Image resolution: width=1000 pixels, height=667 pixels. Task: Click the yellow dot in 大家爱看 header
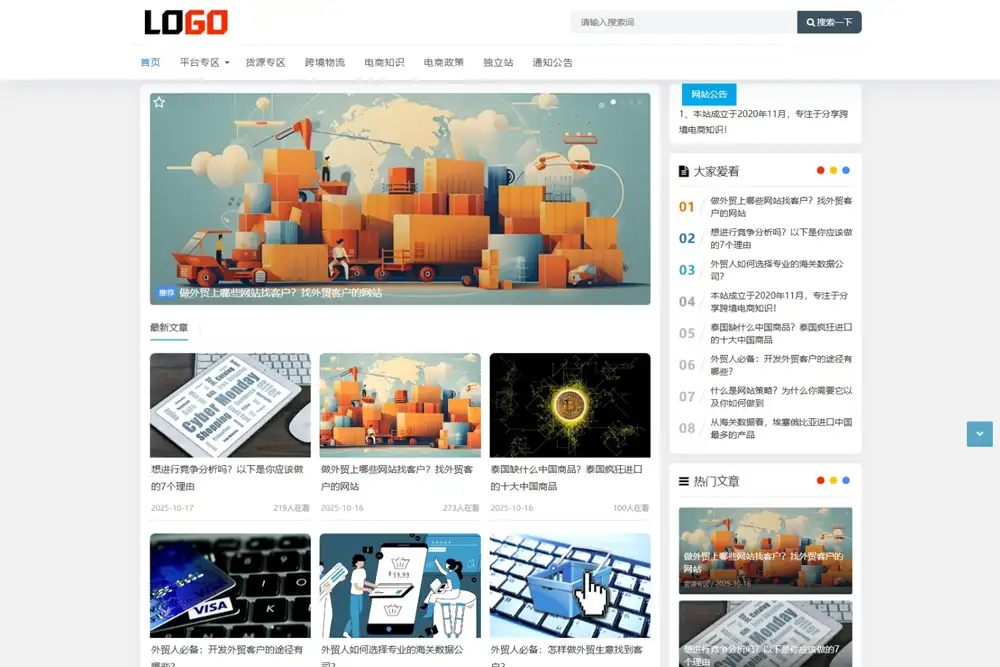pyautogui.click(x=834, y=170)
